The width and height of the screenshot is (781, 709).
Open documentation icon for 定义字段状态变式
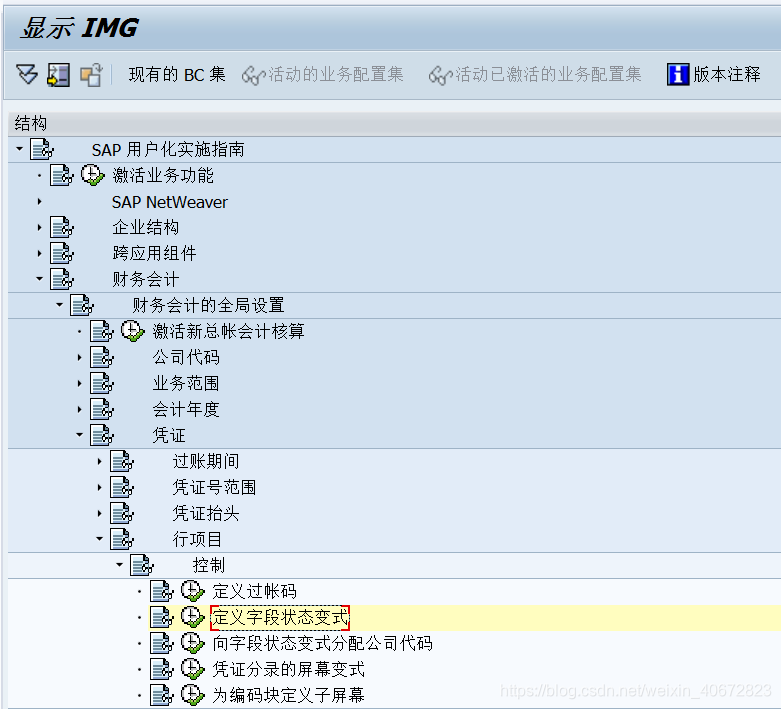point(161,617)
